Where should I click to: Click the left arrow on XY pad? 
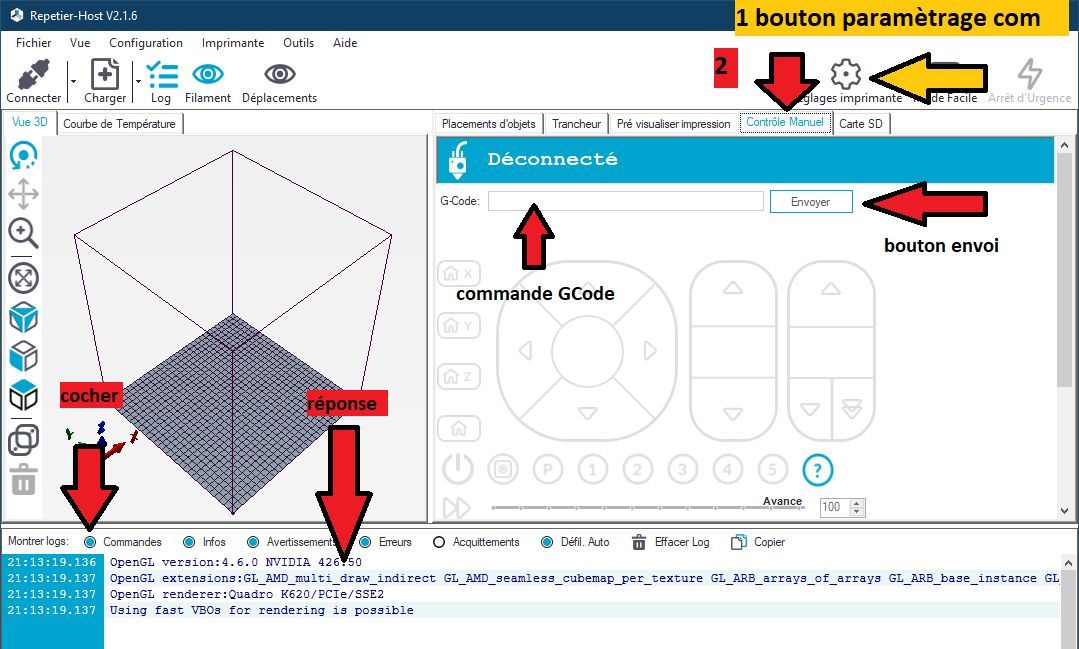click(526, 351)
